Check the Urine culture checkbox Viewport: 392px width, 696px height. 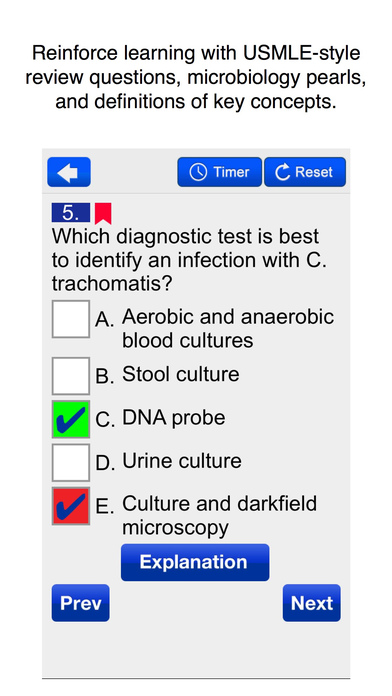click(x=71, y=463)
